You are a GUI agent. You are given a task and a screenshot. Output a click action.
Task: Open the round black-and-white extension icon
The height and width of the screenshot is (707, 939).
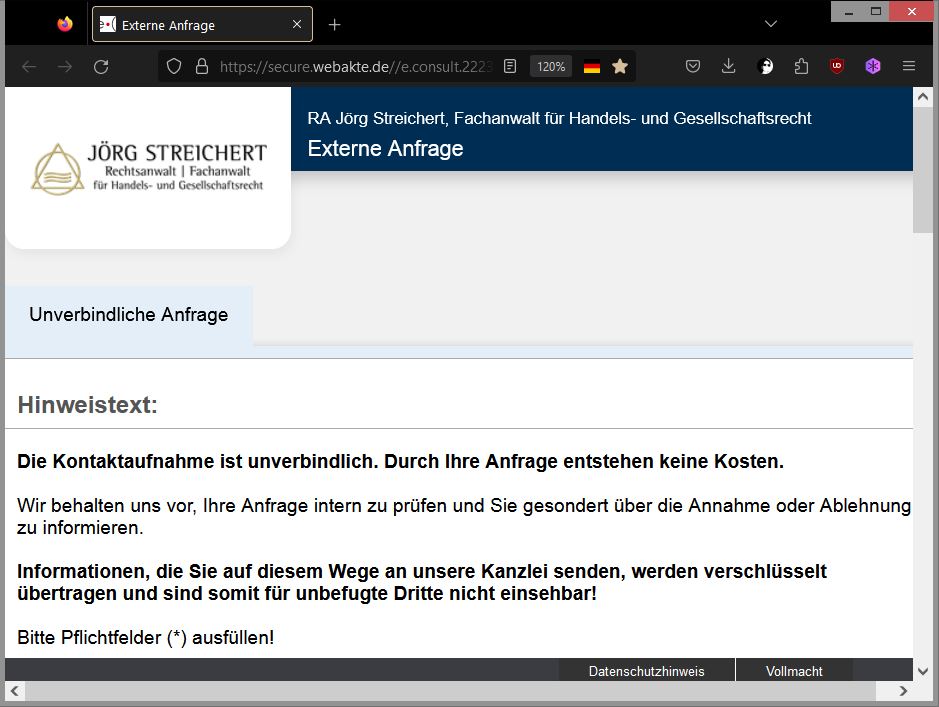pos(765,66)
